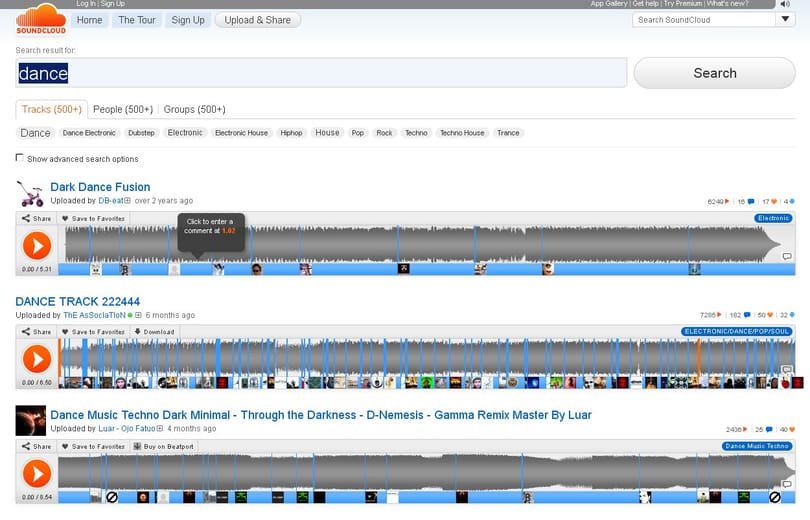Viewport: 810px width, 520px height.
Task: Open comment bubble icon on Dark Dance Fusion waveform
Action: [x=787, y=256]
